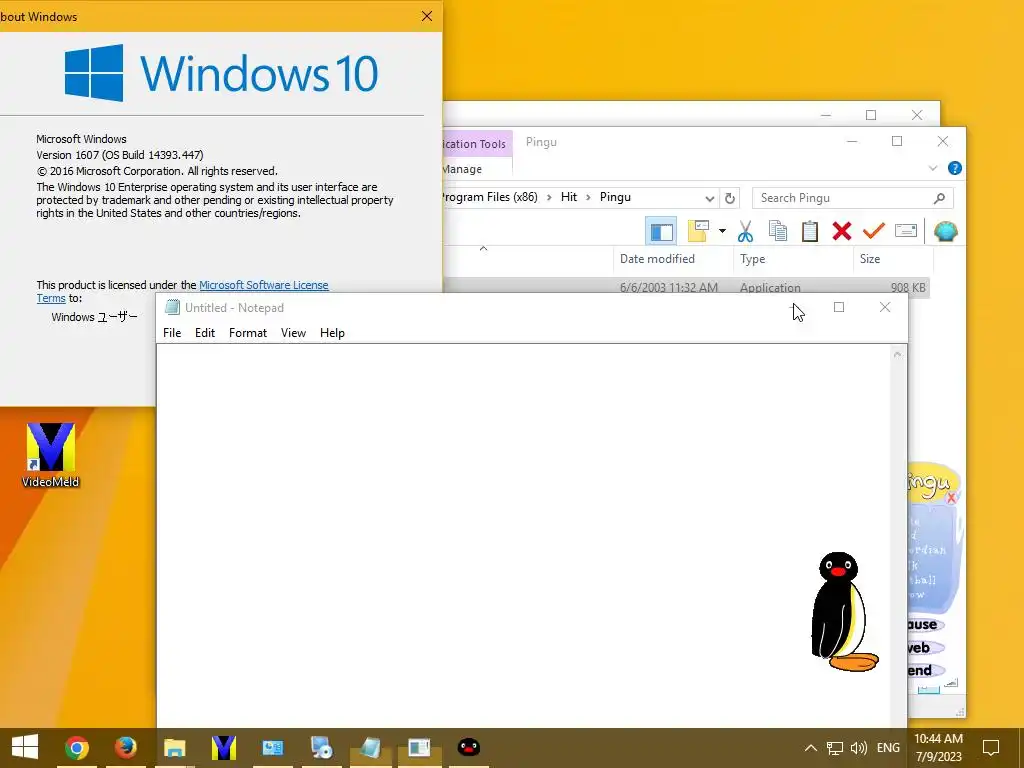Switch to Notepad via its taskbar icon

pos(370,748)
